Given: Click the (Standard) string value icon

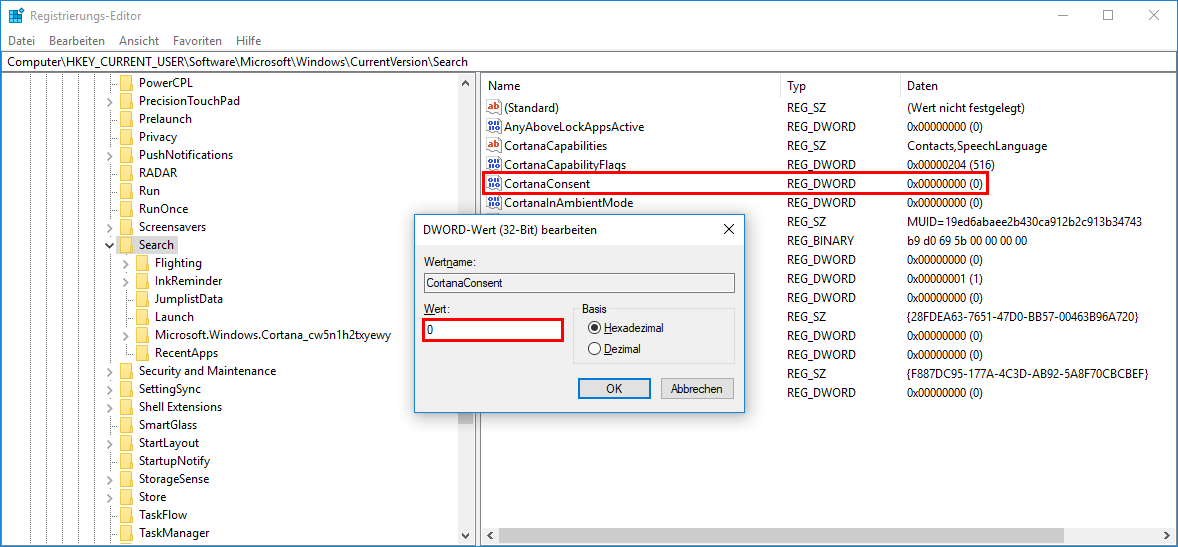Looking at the screenshot, I should click(494, 107).
